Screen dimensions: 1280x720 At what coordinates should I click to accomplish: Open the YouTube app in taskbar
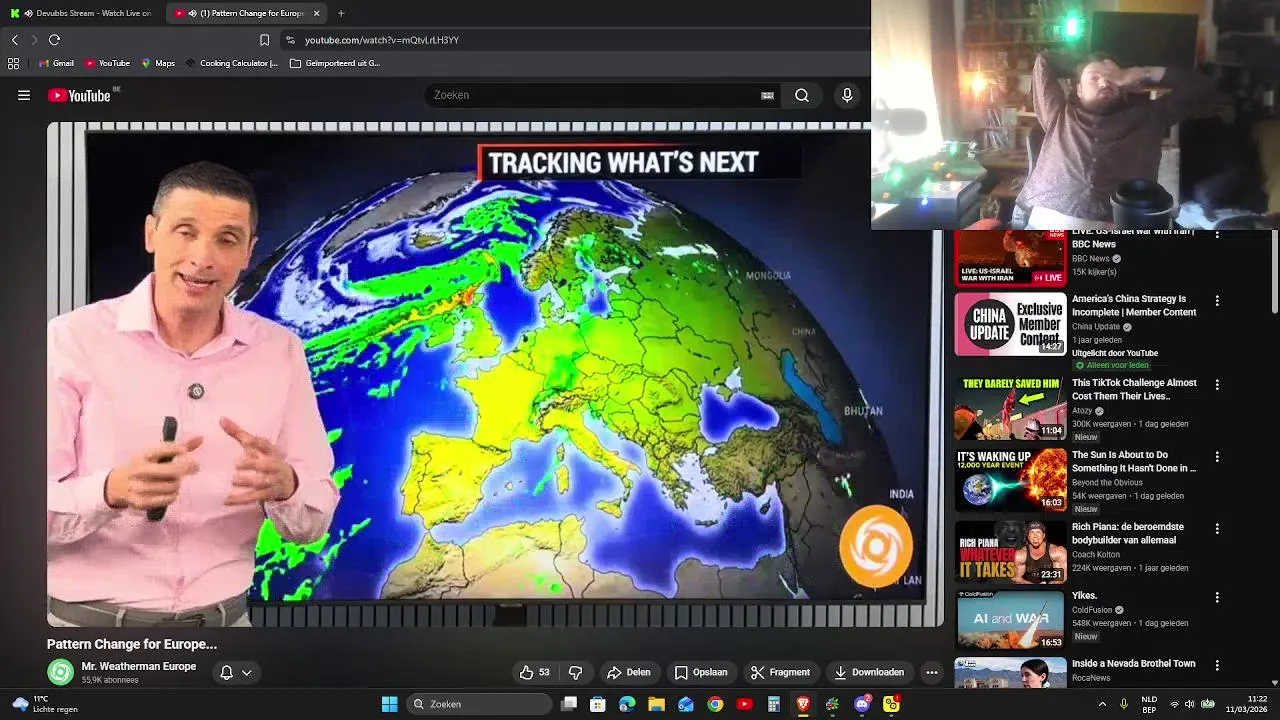pyautogui.click(x=744, y=704)
